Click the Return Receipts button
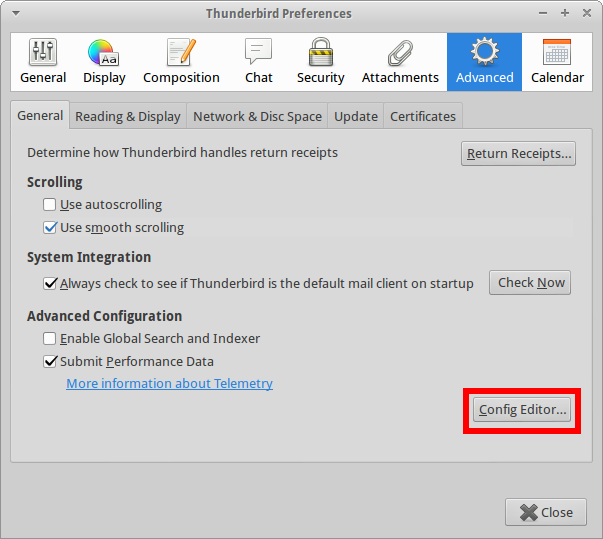This screenshot has width=603, height=539. tap(518, 154)
